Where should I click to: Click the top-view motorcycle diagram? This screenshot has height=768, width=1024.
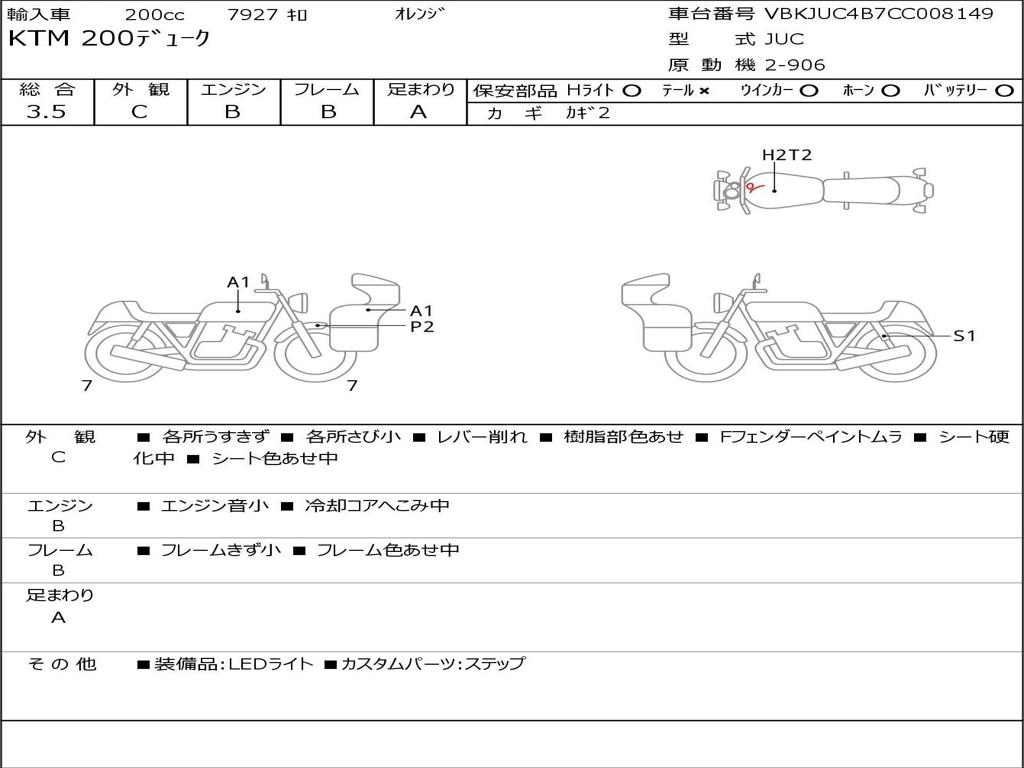[x=822, y=190]
